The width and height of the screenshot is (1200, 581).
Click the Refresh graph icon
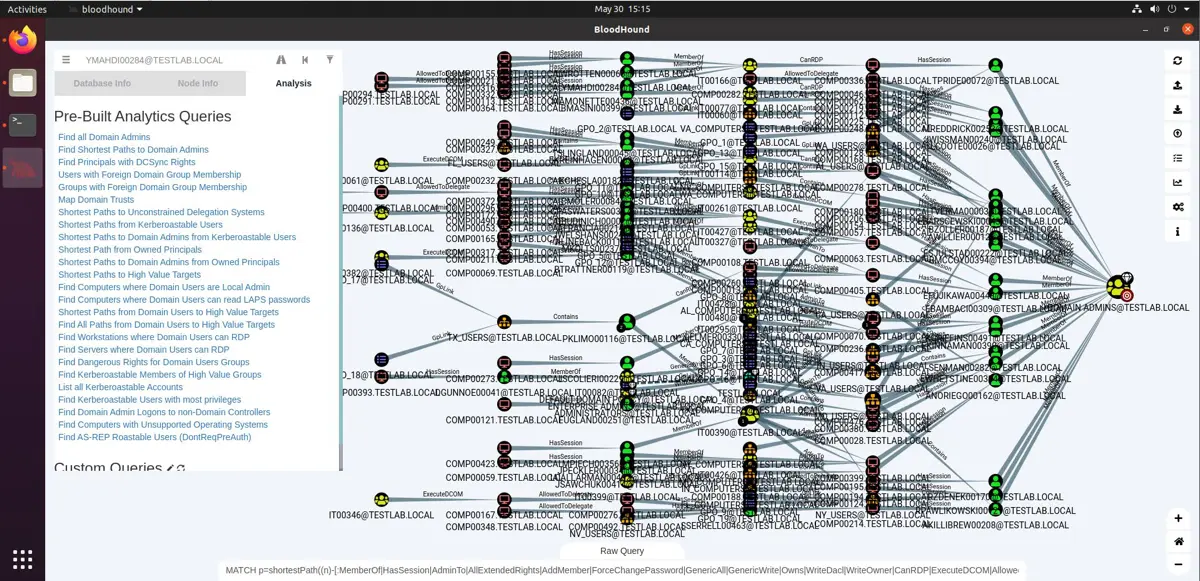tap(1178, 61)
